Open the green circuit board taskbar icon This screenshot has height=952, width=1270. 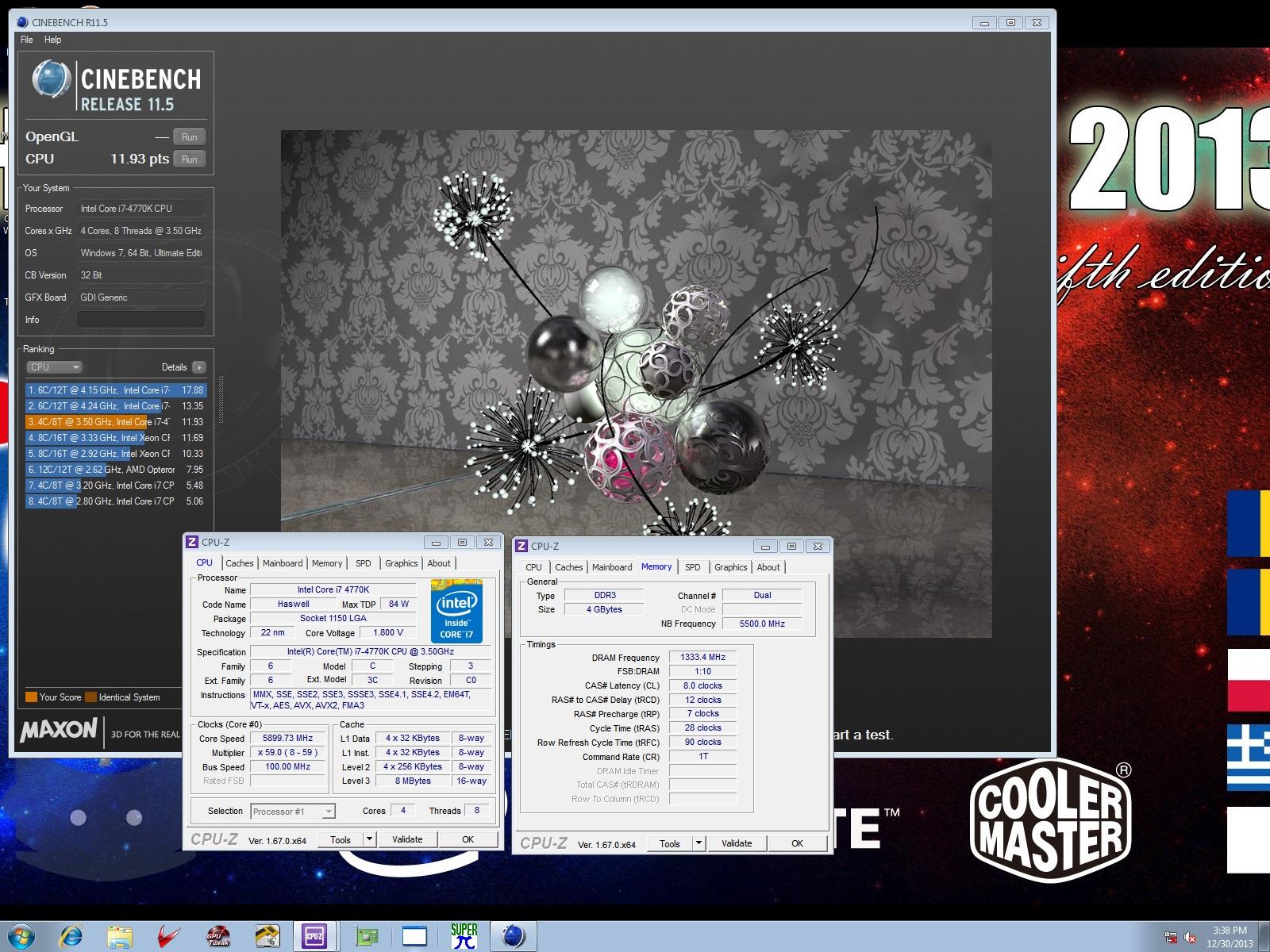[x=366, y=937]
